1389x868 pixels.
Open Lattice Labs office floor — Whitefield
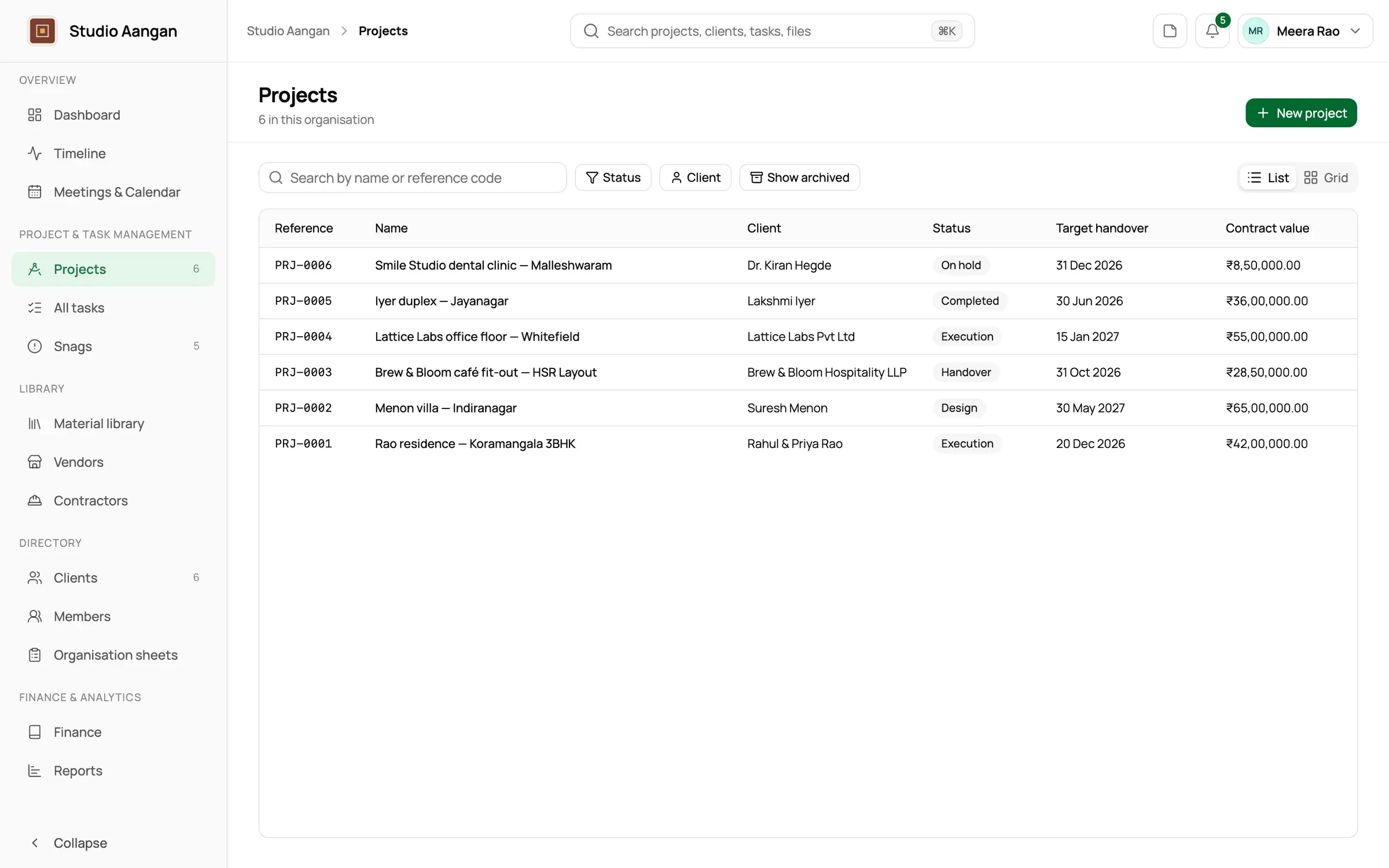(x=477, y=336)
